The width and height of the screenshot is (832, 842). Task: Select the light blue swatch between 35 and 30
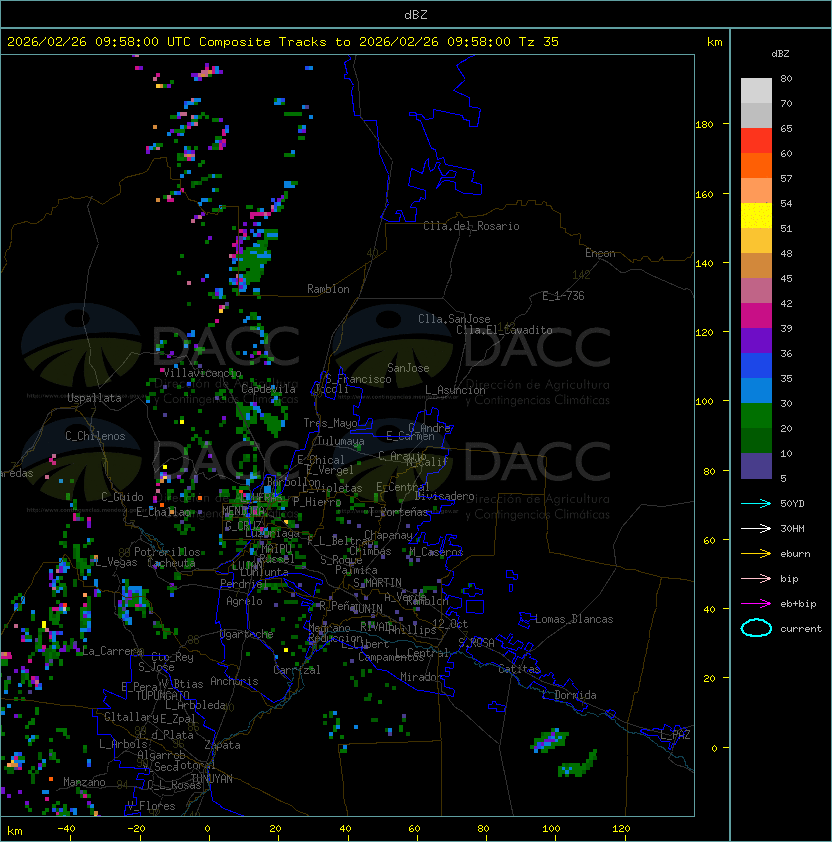756,390
